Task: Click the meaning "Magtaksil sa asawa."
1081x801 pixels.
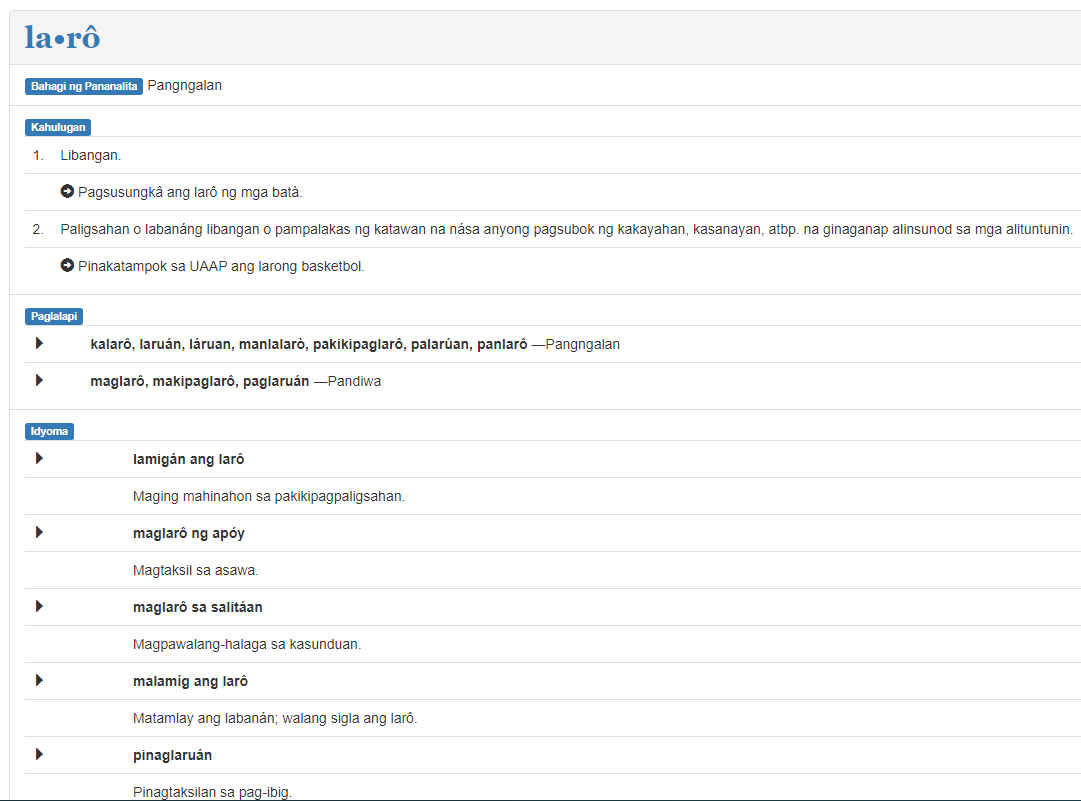Action: tap(195, 570)
